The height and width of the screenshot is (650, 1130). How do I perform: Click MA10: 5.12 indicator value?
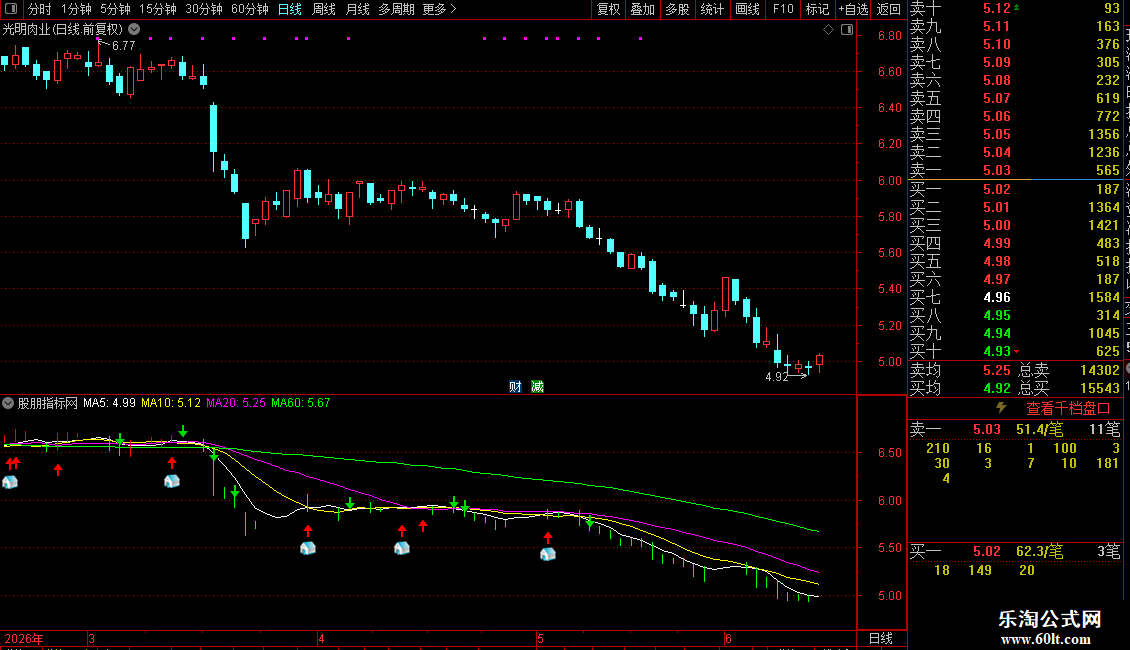(x=171, y=403)
